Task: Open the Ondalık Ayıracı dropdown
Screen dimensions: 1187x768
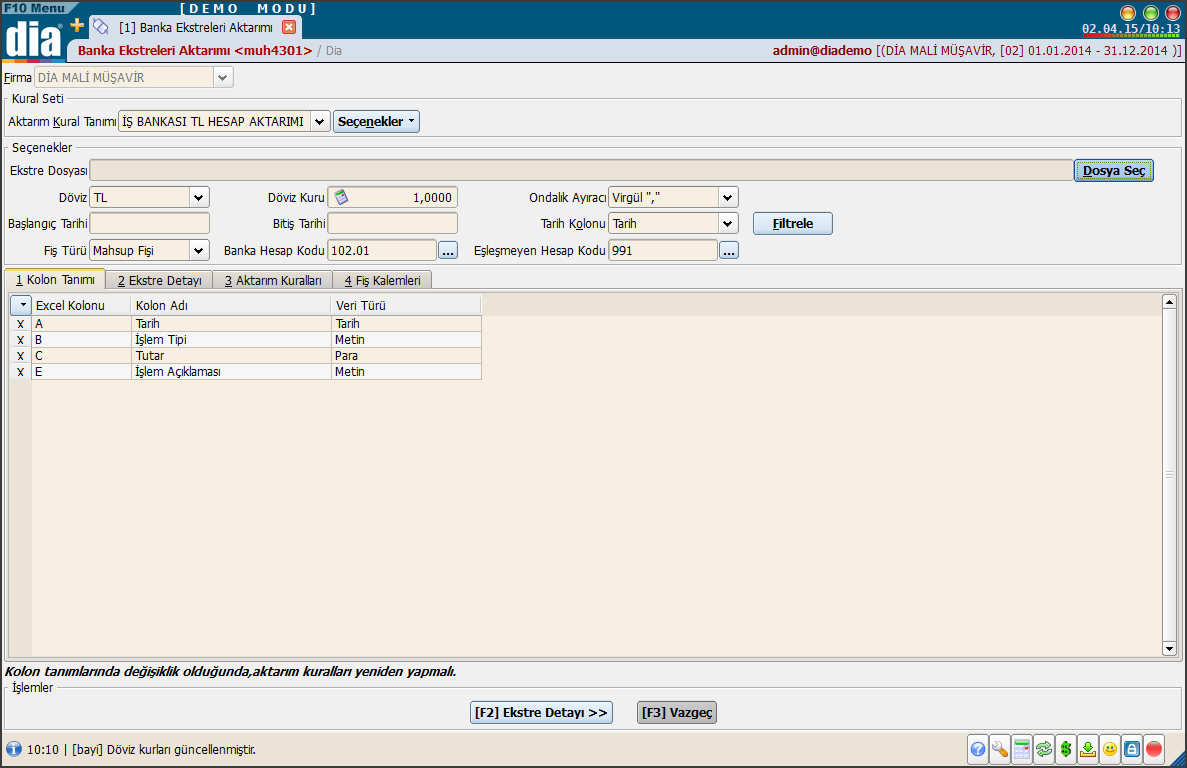Action: pyautogui.click(x=727, y=197)
